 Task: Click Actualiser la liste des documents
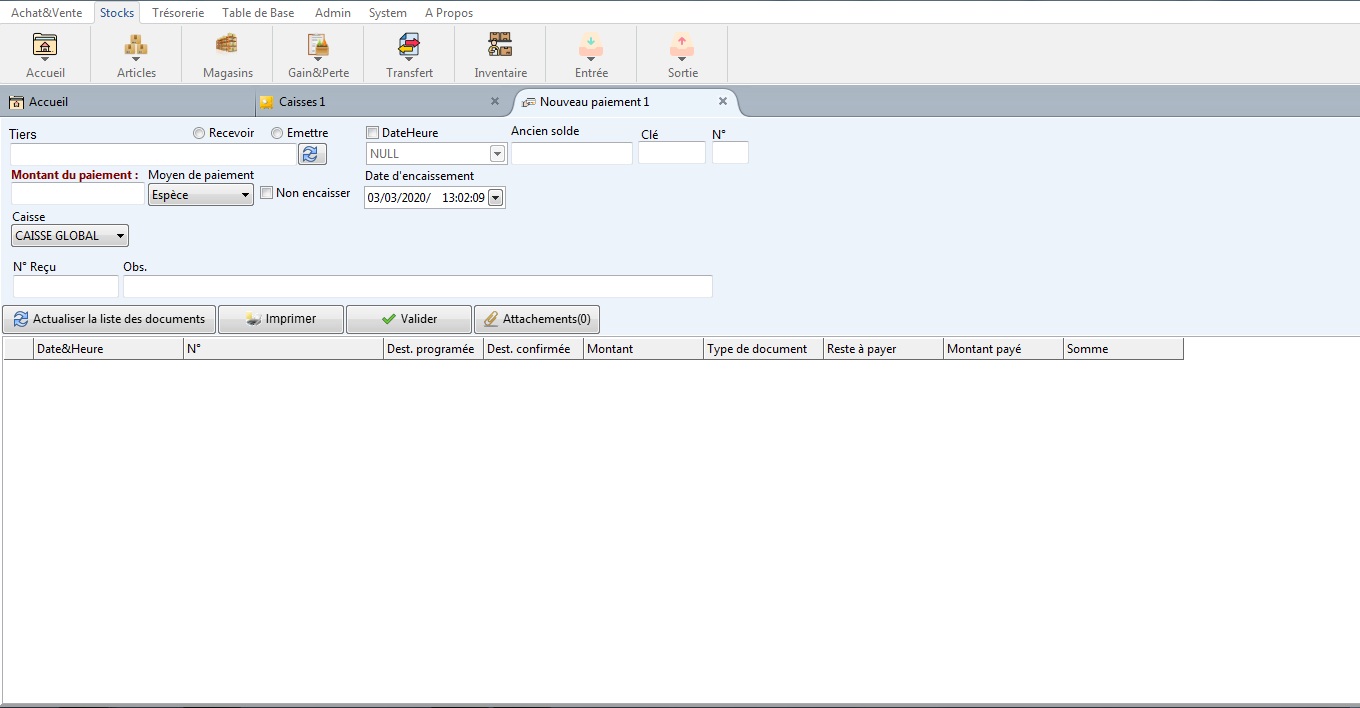point(109,319)
